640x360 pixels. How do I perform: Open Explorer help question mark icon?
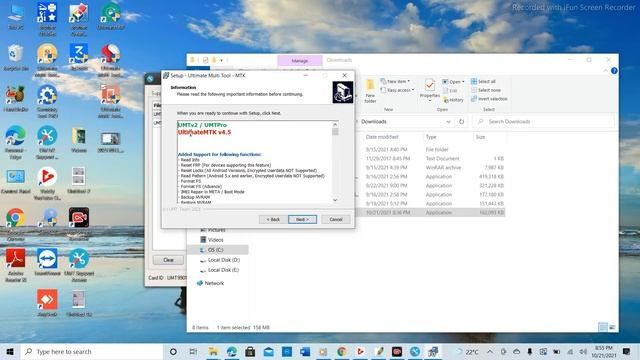pyautogui.click(x=614, y=71)
